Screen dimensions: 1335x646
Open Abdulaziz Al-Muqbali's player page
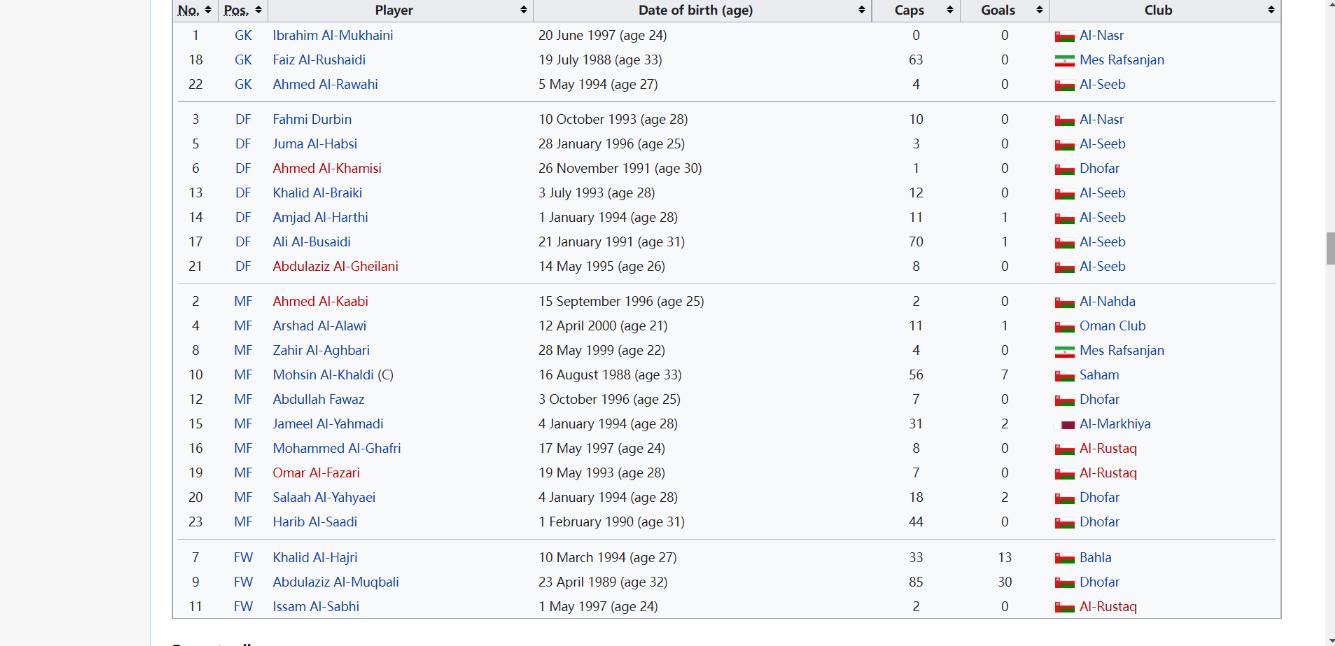point(336,582)
